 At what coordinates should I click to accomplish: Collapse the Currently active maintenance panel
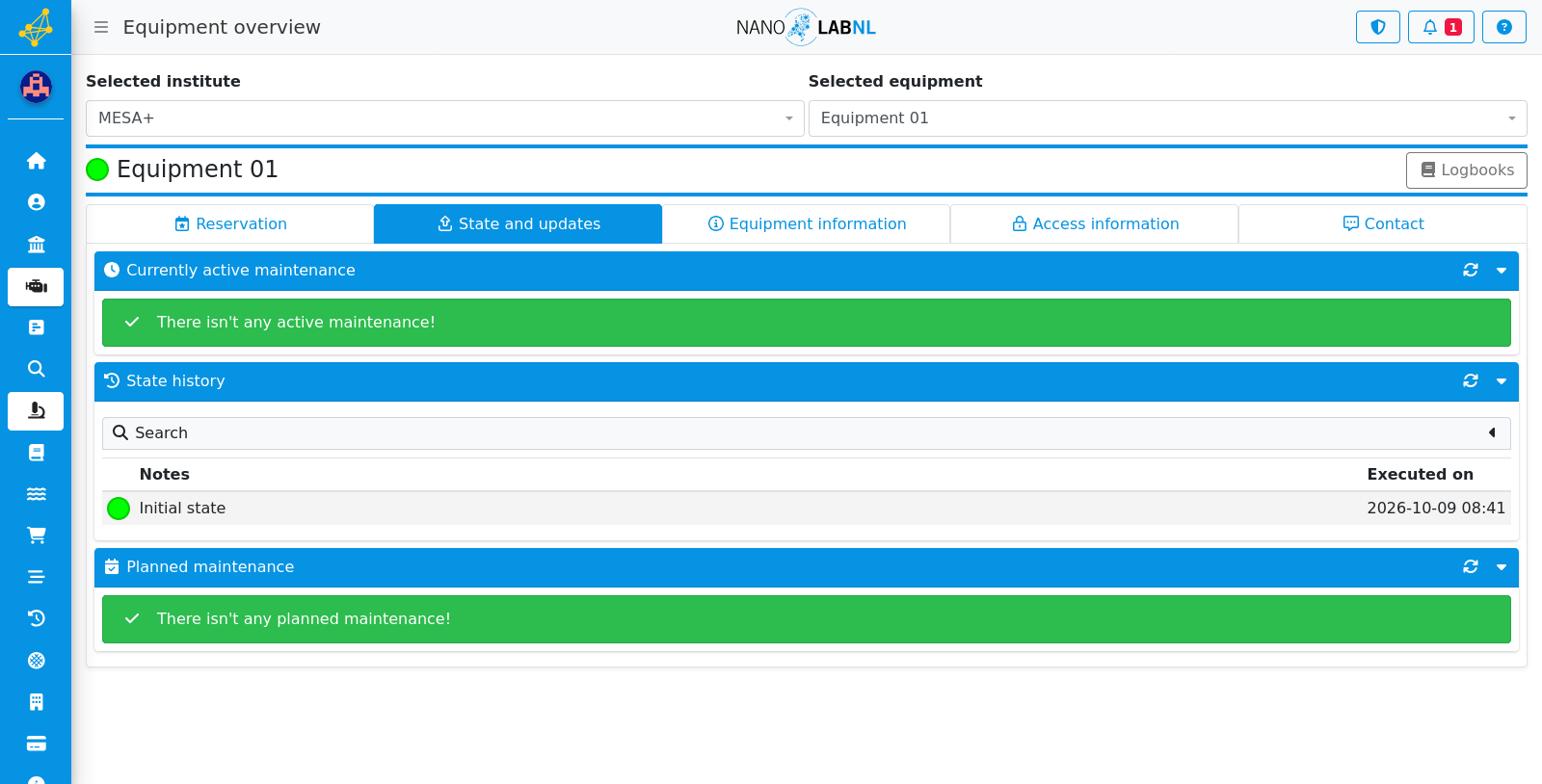[x=1502, y=271]
